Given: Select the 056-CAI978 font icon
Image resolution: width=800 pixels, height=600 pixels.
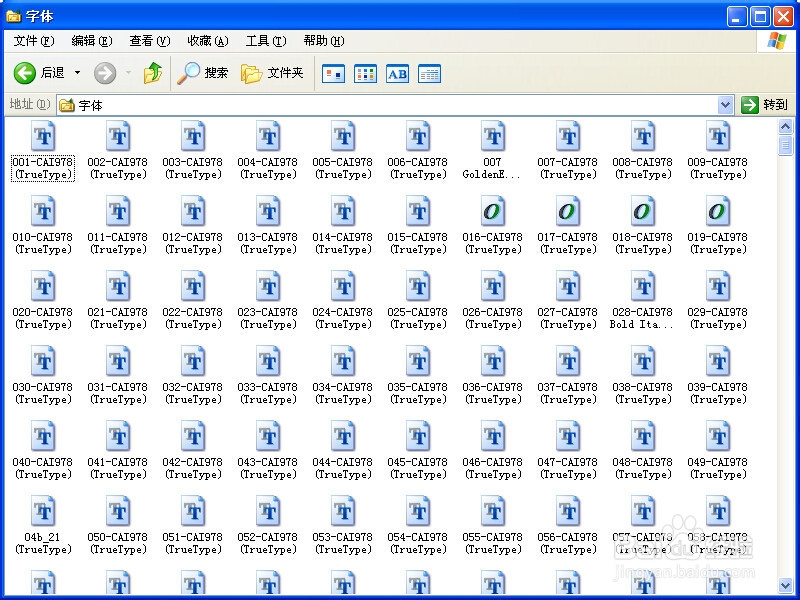Looking at the screenshot, I should point(568,511).
